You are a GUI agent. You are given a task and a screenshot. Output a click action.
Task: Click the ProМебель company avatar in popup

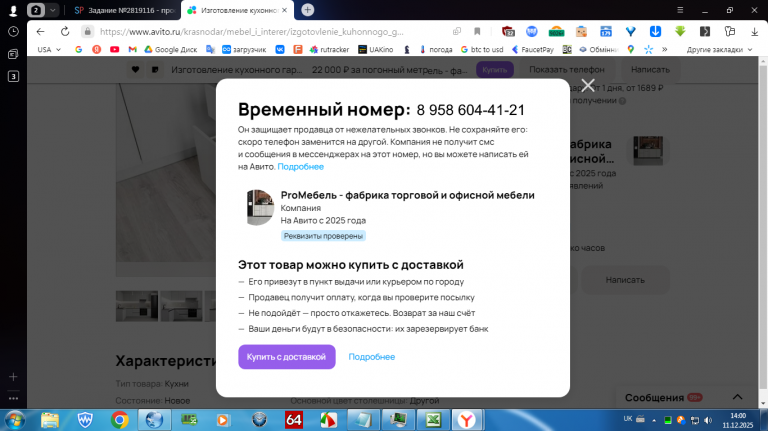click(x=260, y=207)
